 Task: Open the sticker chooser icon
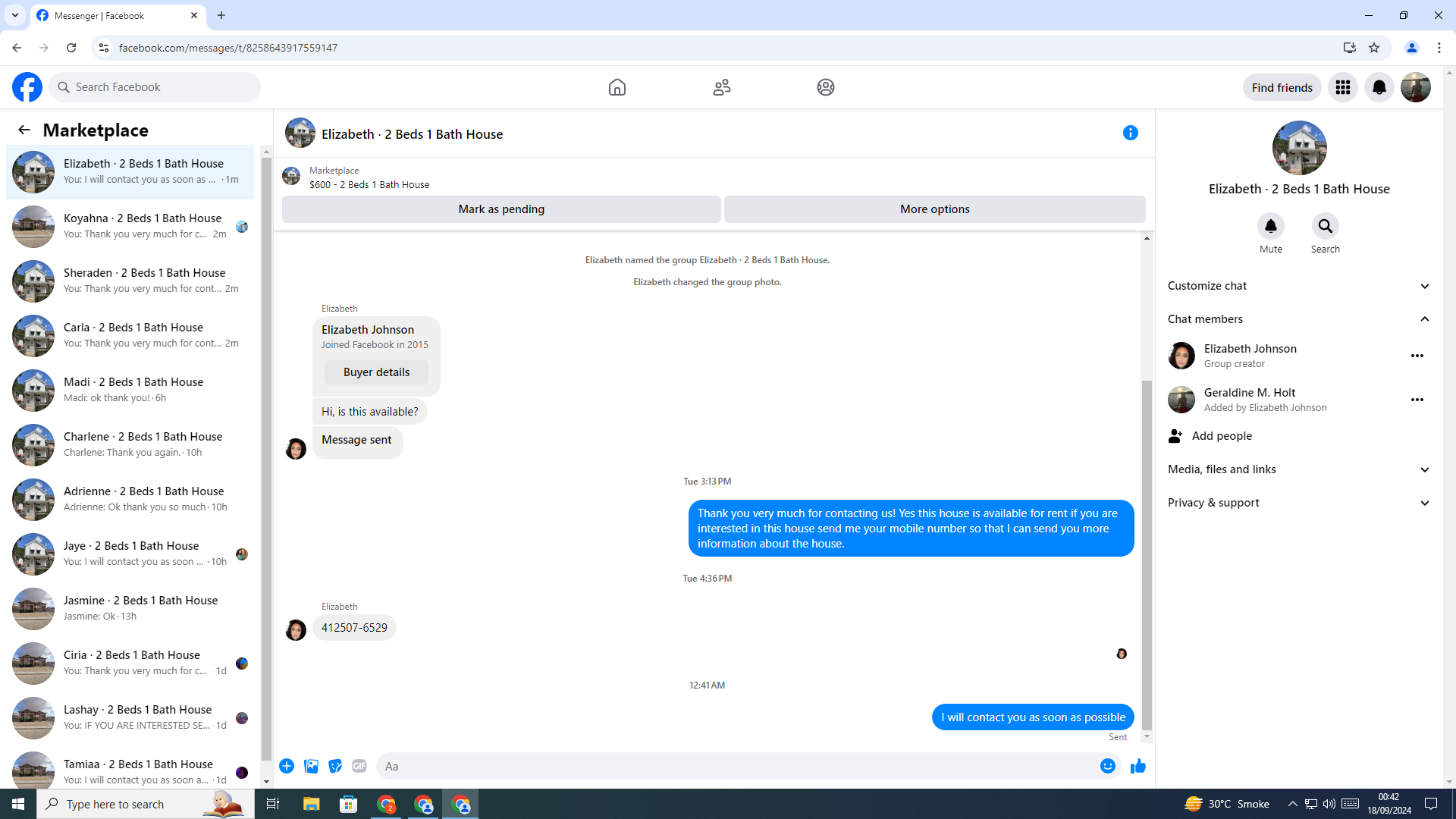click(335, 767)
